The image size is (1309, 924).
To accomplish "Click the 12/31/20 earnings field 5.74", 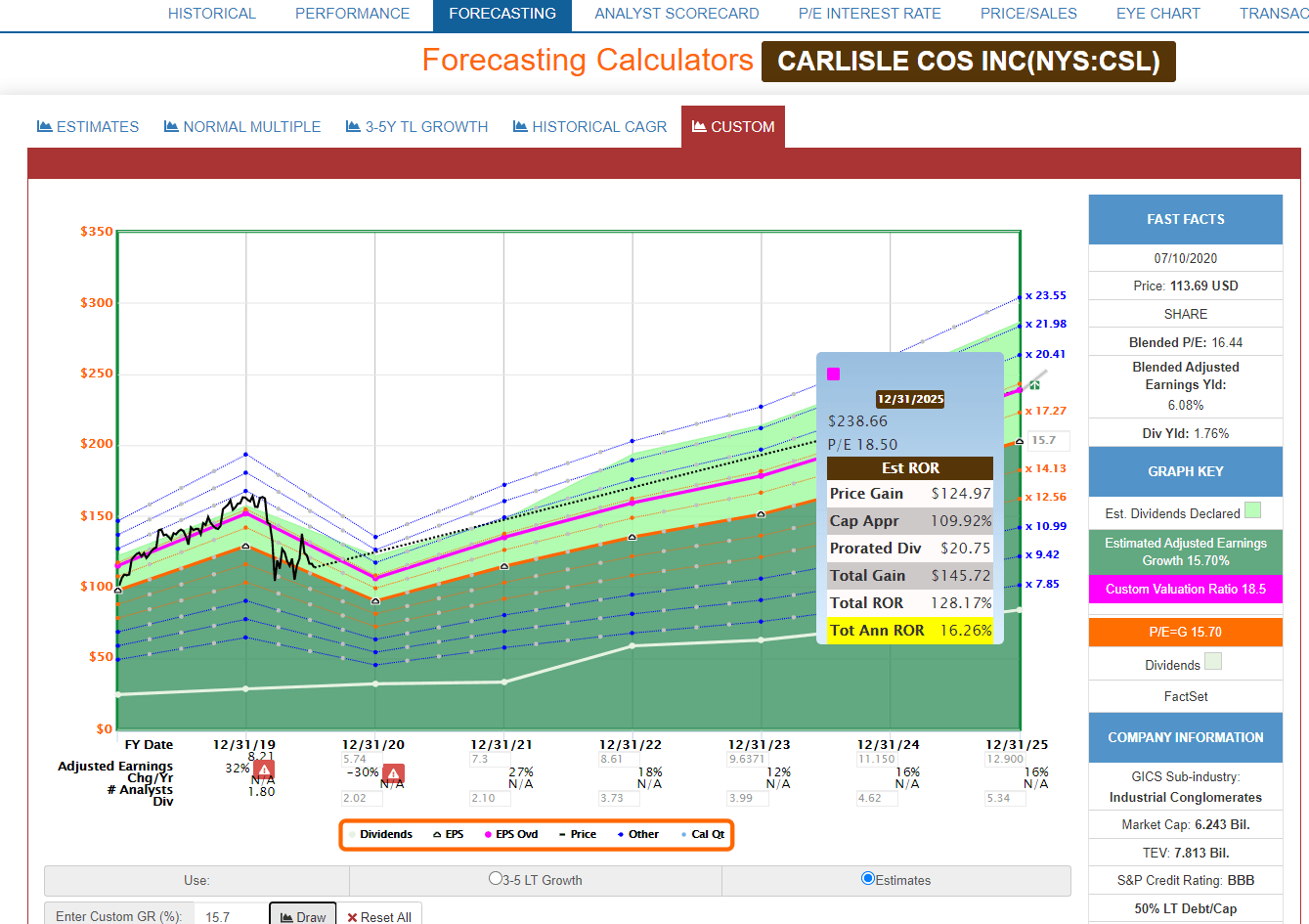I will tap(361, 759).
